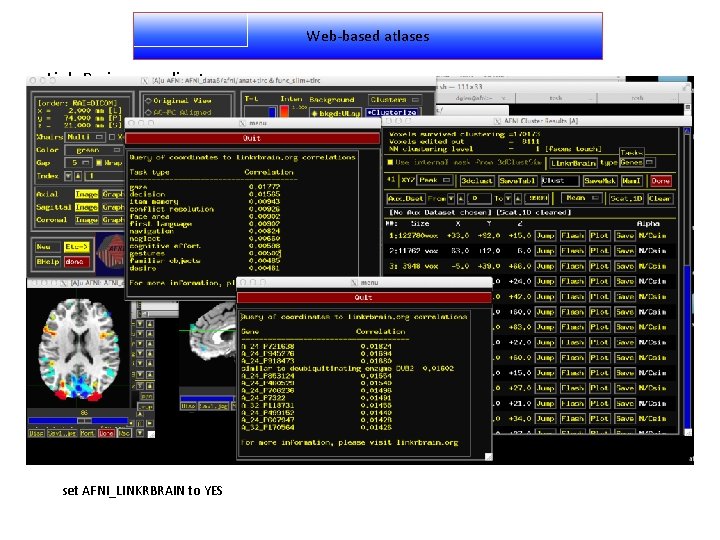Open the Clusters dropdown
Image resolution: width=720 pixels, height=540 pixels.
pyautogui.click(x=394, y=100)
